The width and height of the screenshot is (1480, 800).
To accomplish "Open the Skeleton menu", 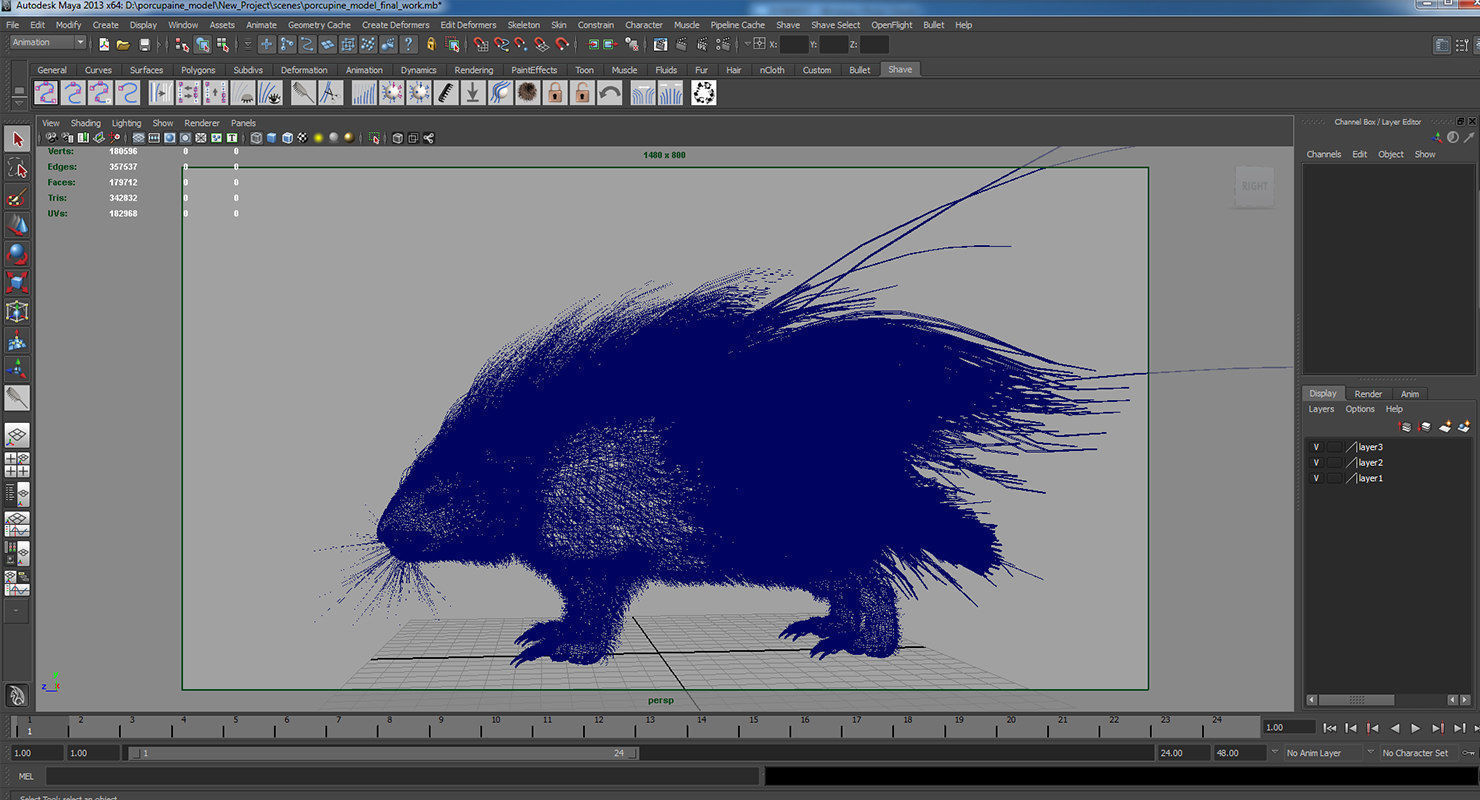I will [x=523, y=25].
